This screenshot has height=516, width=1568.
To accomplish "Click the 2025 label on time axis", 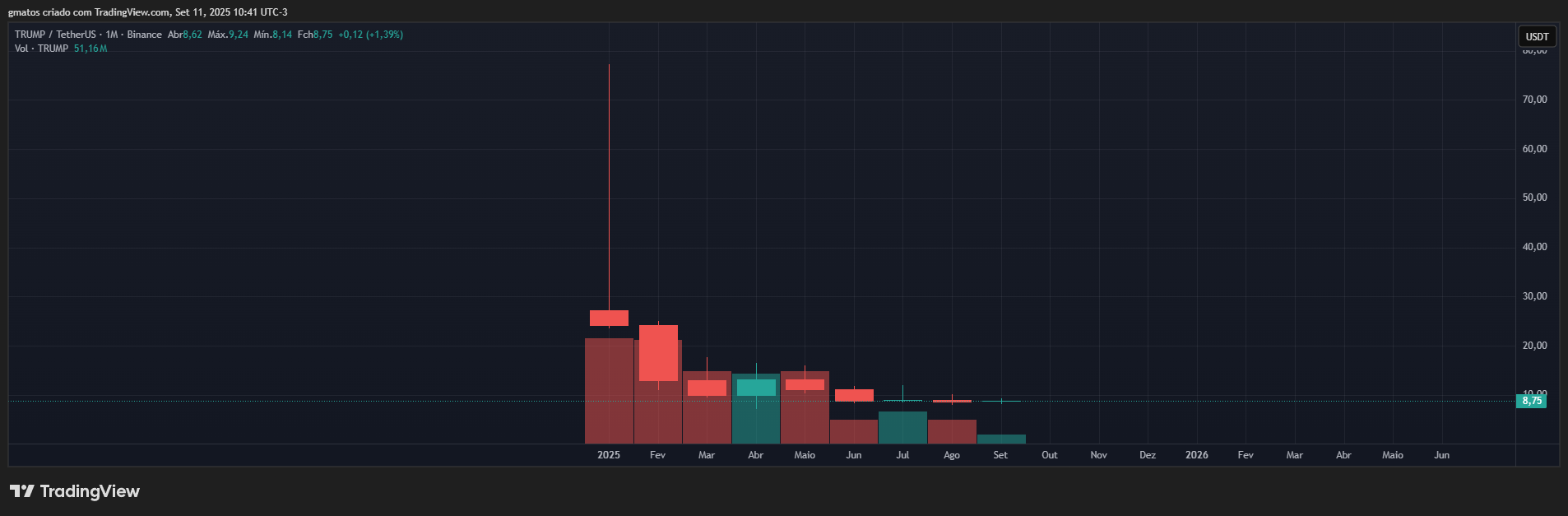I will tap(609, 455).
